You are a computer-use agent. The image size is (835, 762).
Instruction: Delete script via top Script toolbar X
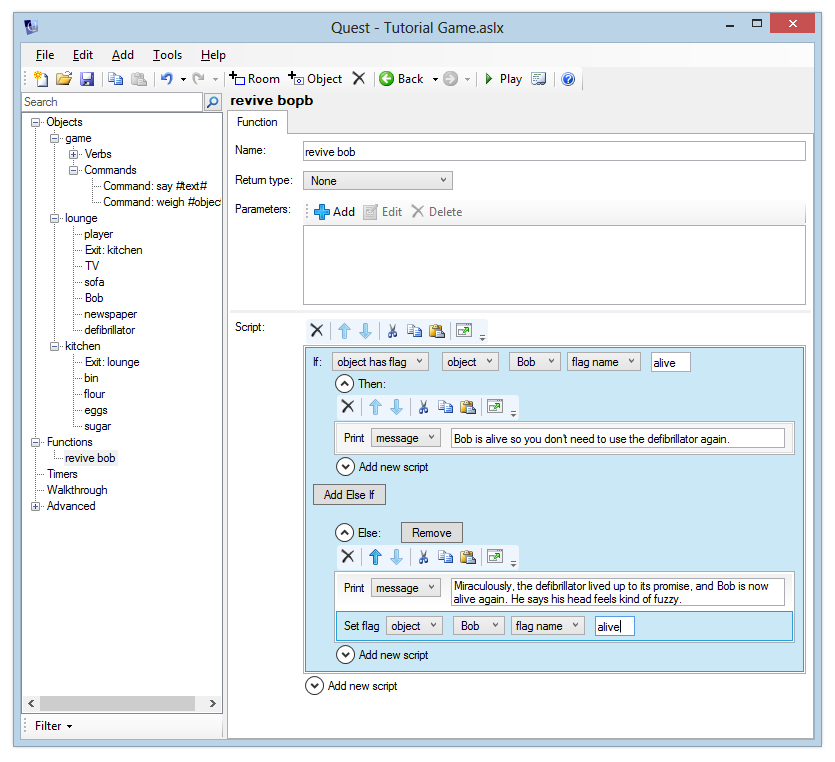pos(317,331)
